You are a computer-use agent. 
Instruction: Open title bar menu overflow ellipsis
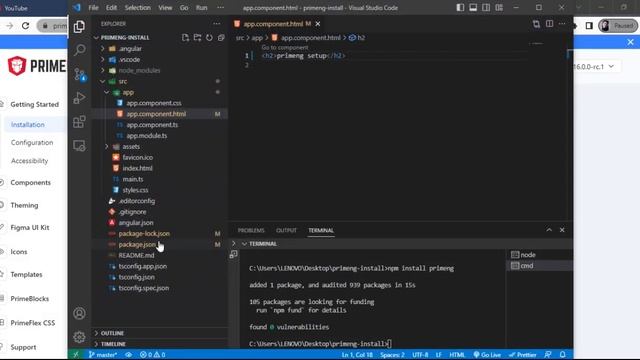point(220,8)
